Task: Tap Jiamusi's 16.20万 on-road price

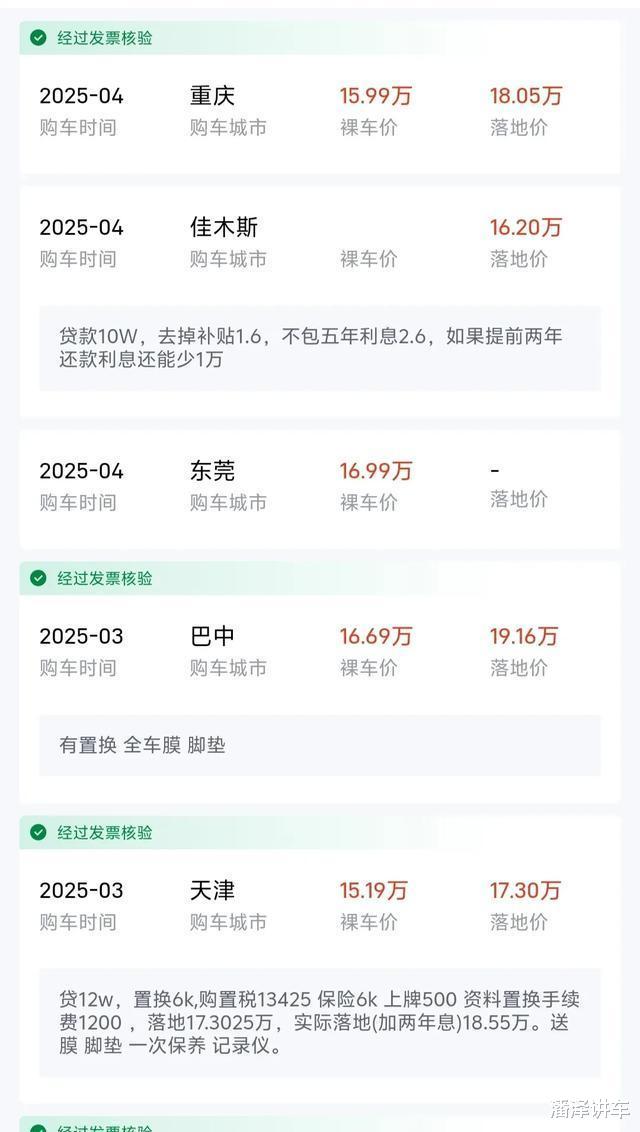Action: click(525, 227)
